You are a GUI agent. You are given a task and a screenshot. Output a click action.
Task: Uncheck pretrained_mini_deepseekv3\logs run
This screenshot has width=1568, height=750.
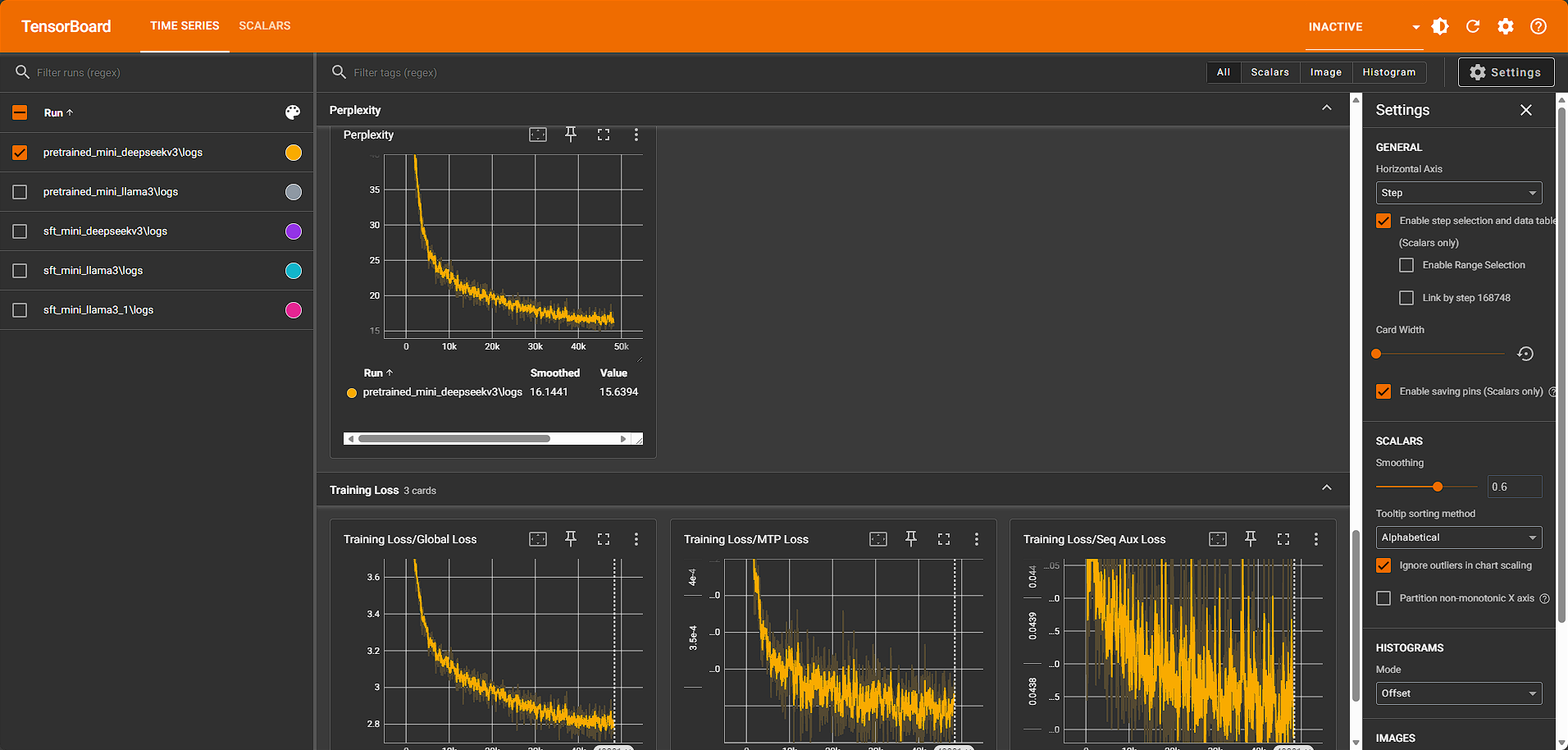click(x=20, y=153)
